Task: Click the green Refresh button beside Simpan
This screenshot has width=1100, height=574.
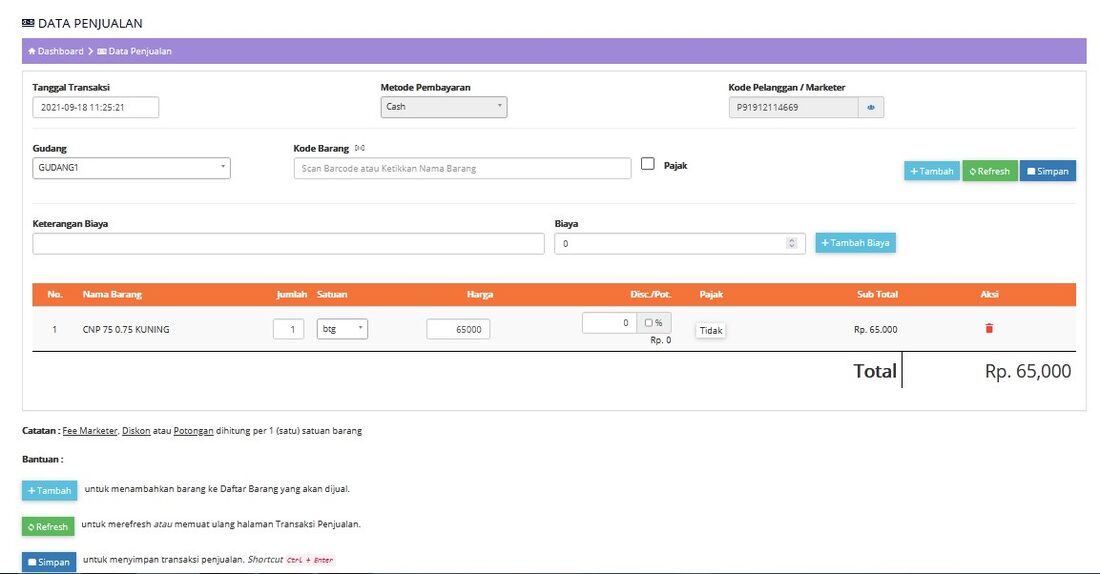Action: [x=990, y=171]
